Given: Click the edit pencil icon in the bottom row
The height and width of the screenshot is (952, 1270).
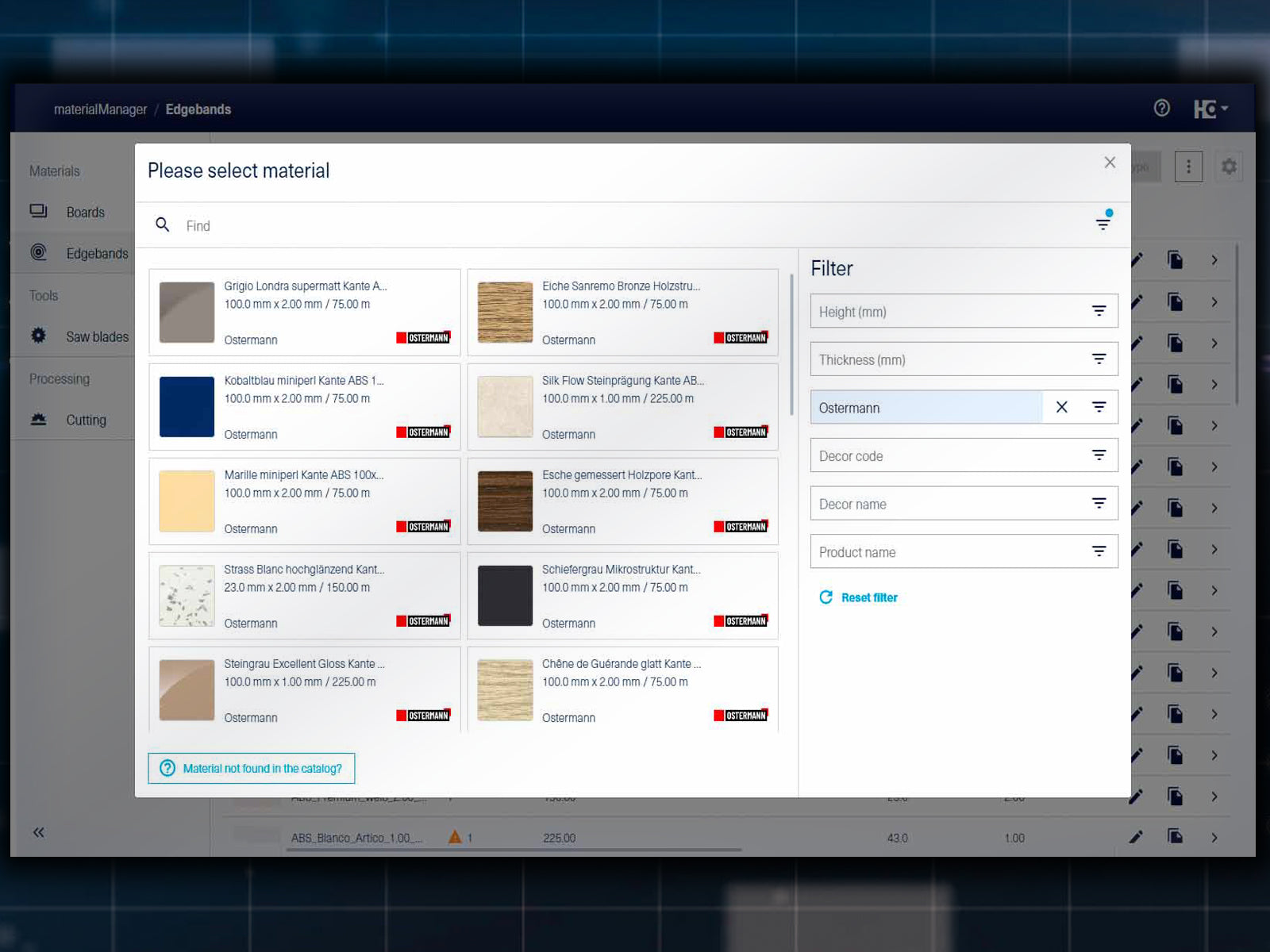Looking at the screenshot, I should (x=1136, y=837).
